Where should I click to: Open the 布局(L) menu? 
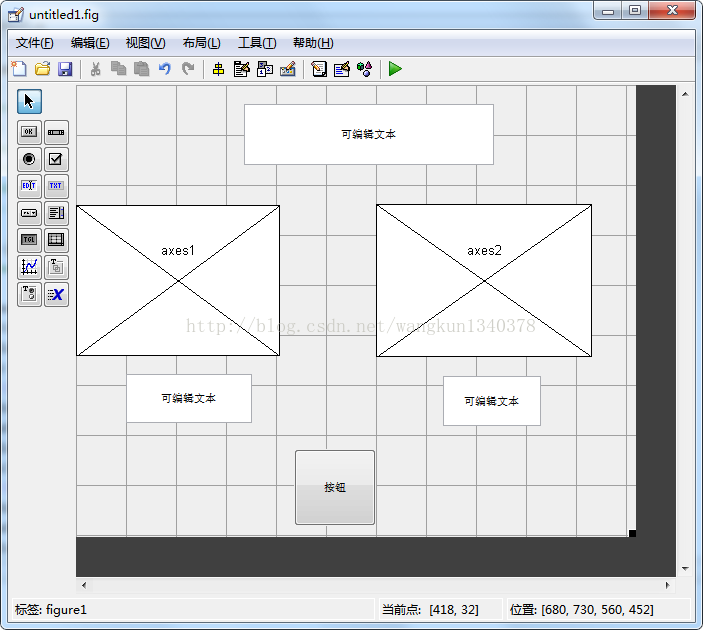pos(201,43)
